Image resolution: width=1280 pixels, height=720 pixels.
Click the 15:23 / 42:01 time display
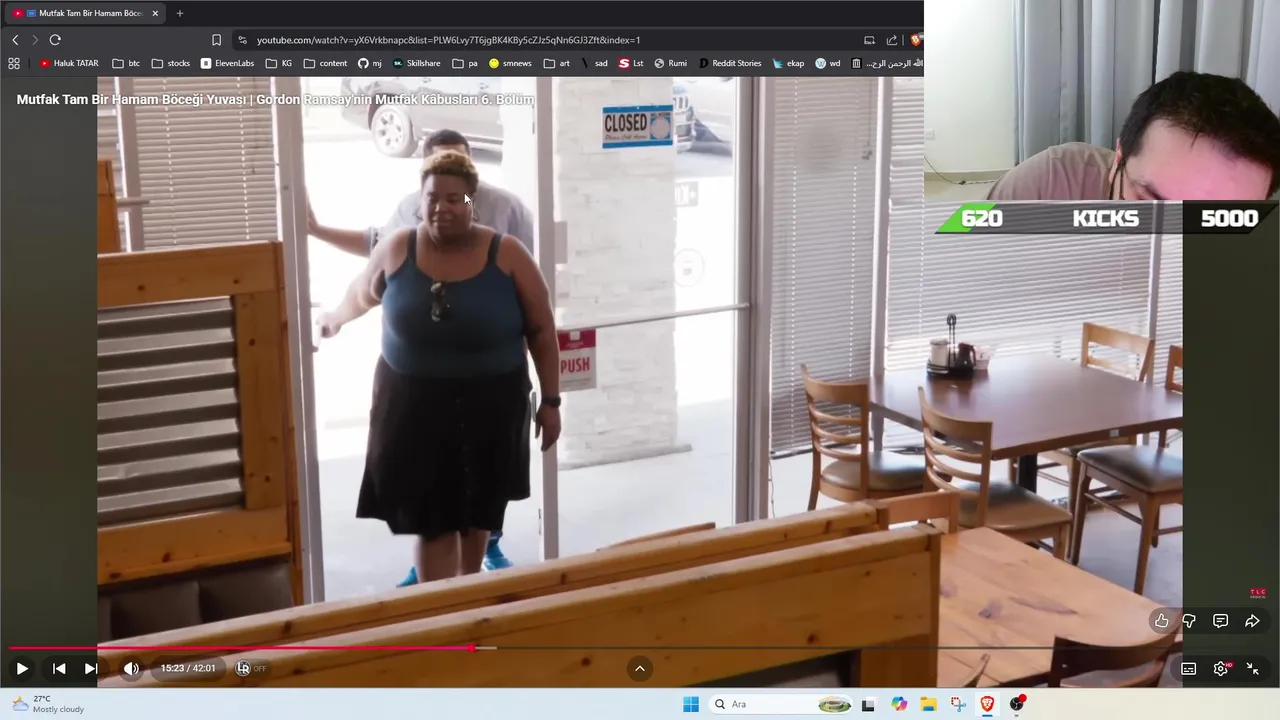click(x=188, y=668)
